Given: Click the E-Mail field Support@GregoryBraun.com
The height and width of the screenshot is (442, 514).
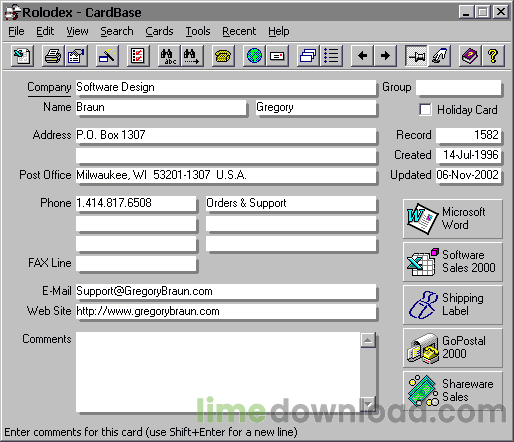Looking at the screenshot, I should click(x=226, y=291).
